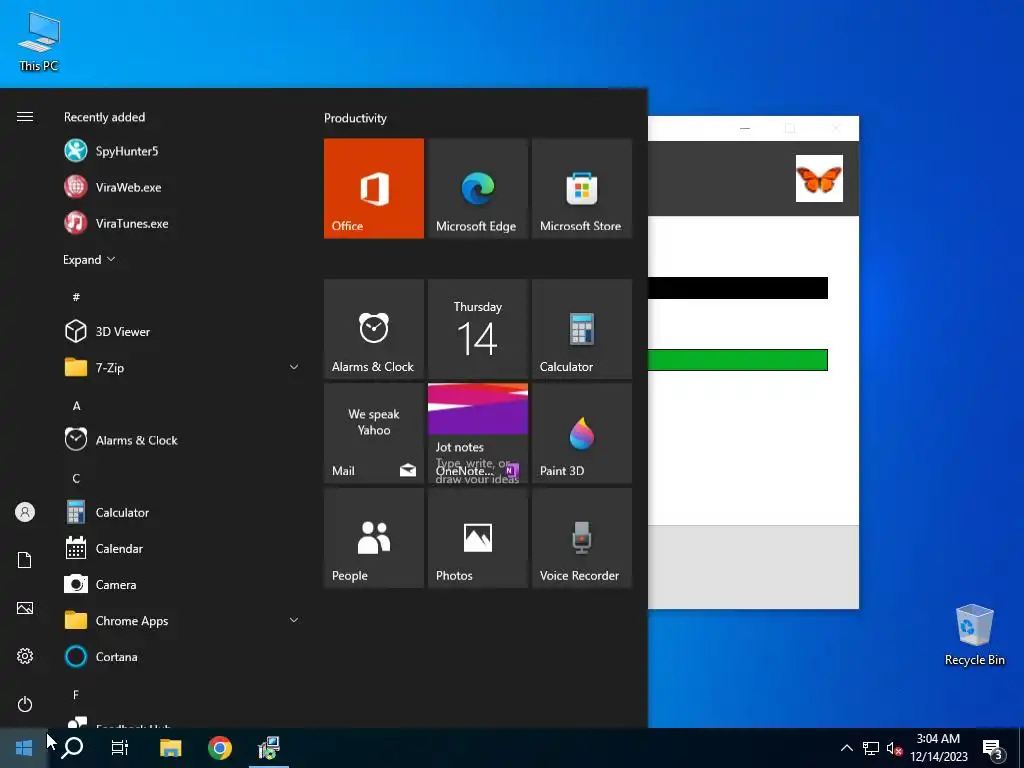Open the Thursday 14 calendar tile
This screenshot has height=768, width=1024.
477,328
